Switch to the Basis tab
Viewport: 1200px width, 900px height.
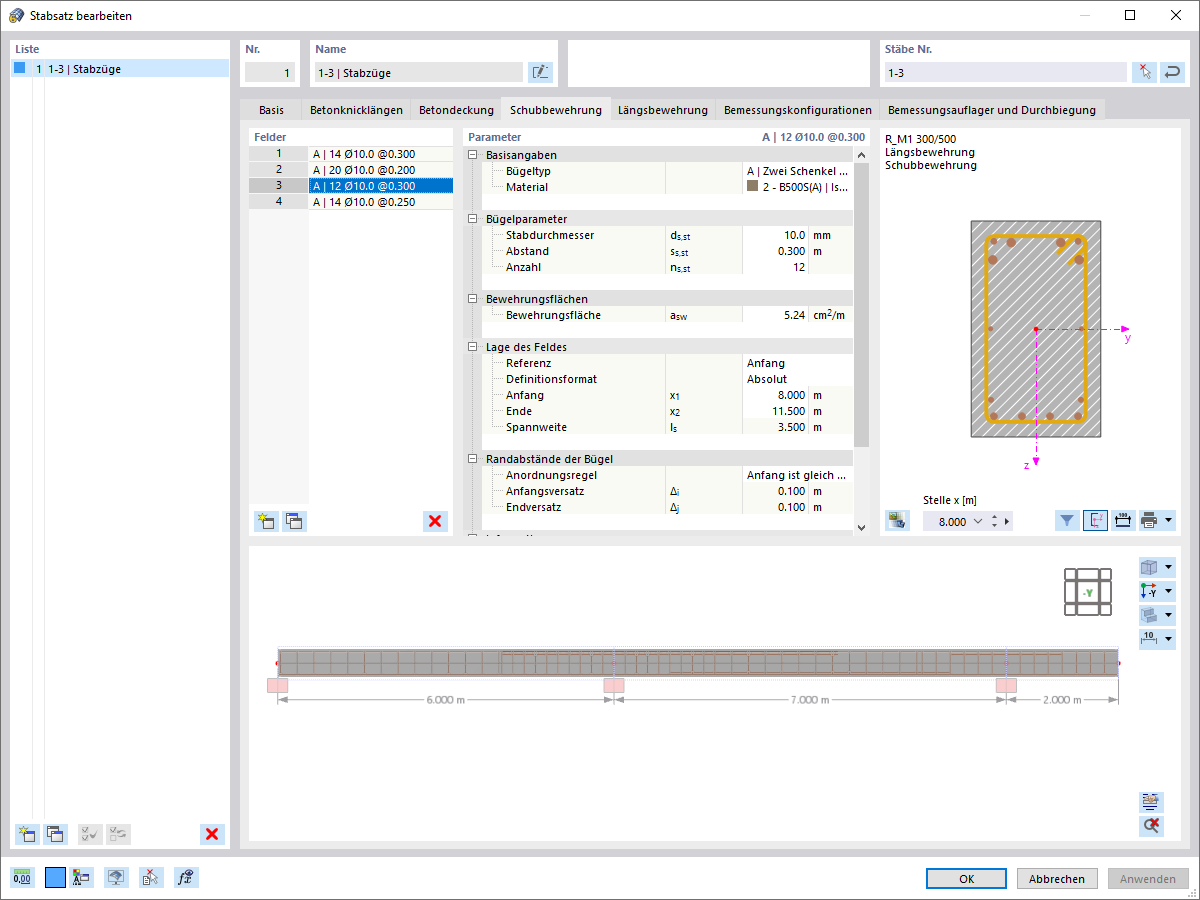tap(271, 110)
